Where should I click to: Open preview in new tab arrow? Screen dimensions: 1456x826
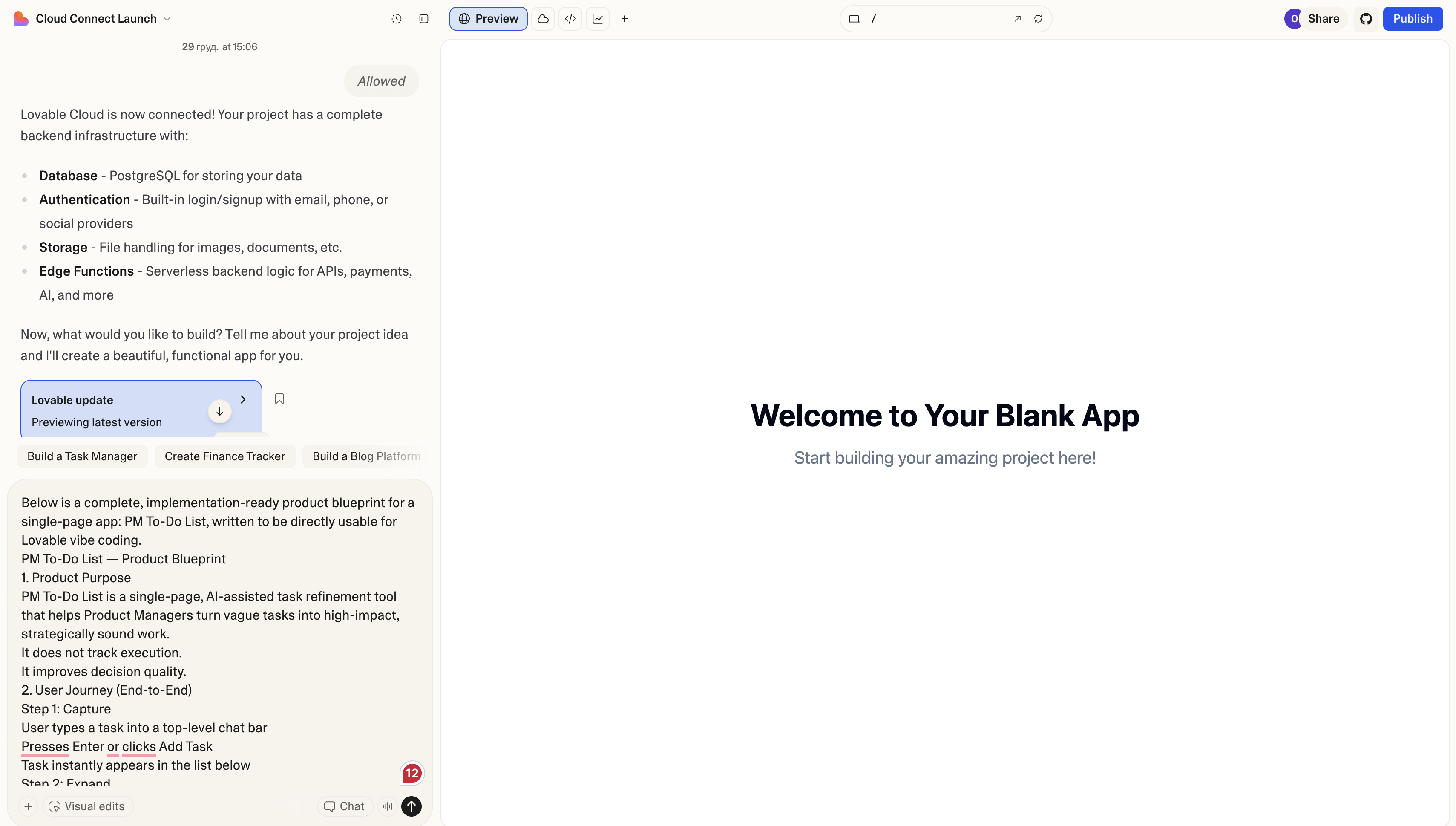click(x=1018, y=19)
